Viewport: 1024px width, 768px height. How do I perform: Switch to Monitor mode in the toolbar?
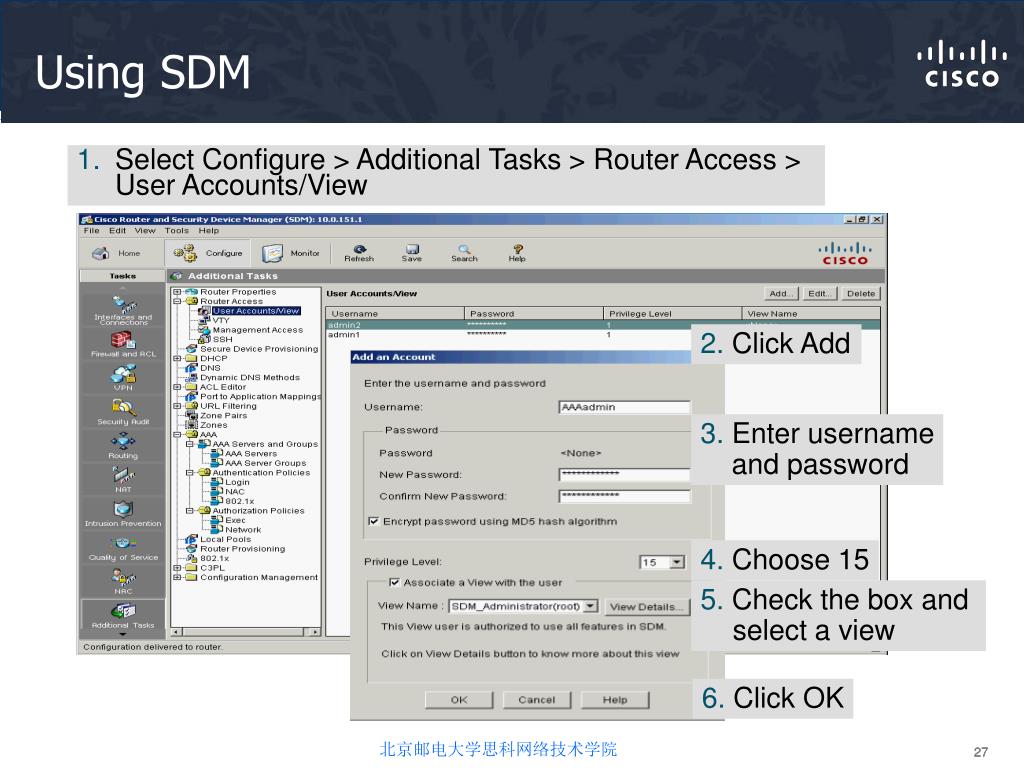291,253
